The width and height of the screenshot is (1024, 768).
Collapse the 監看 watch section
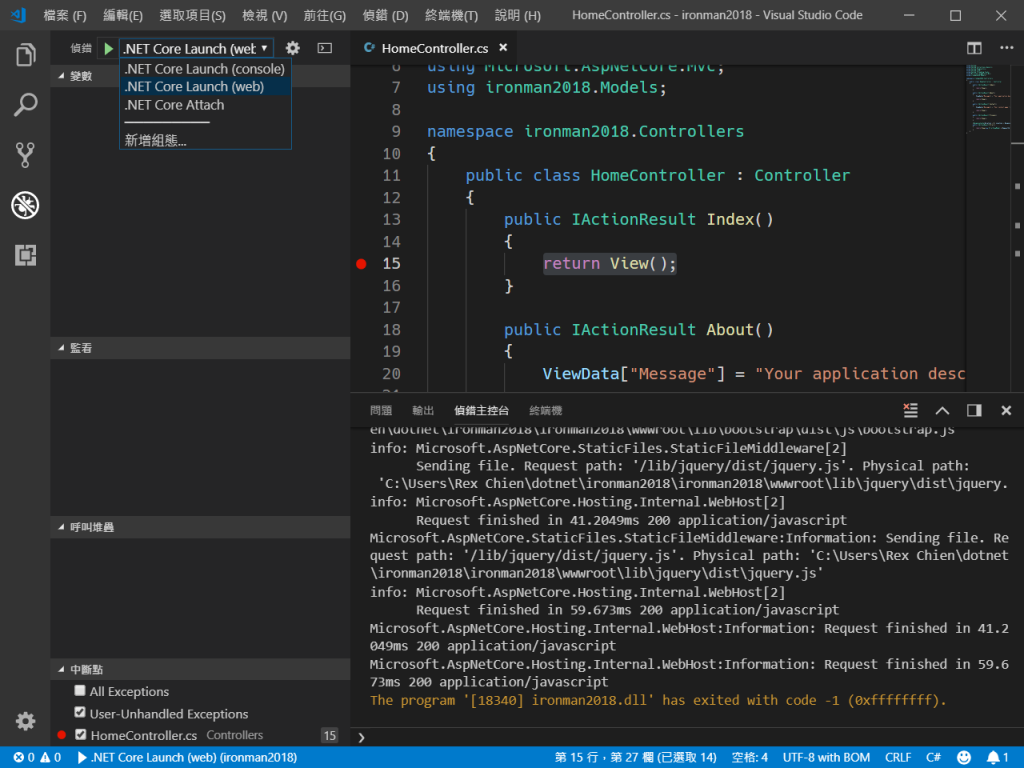[200, 348]
